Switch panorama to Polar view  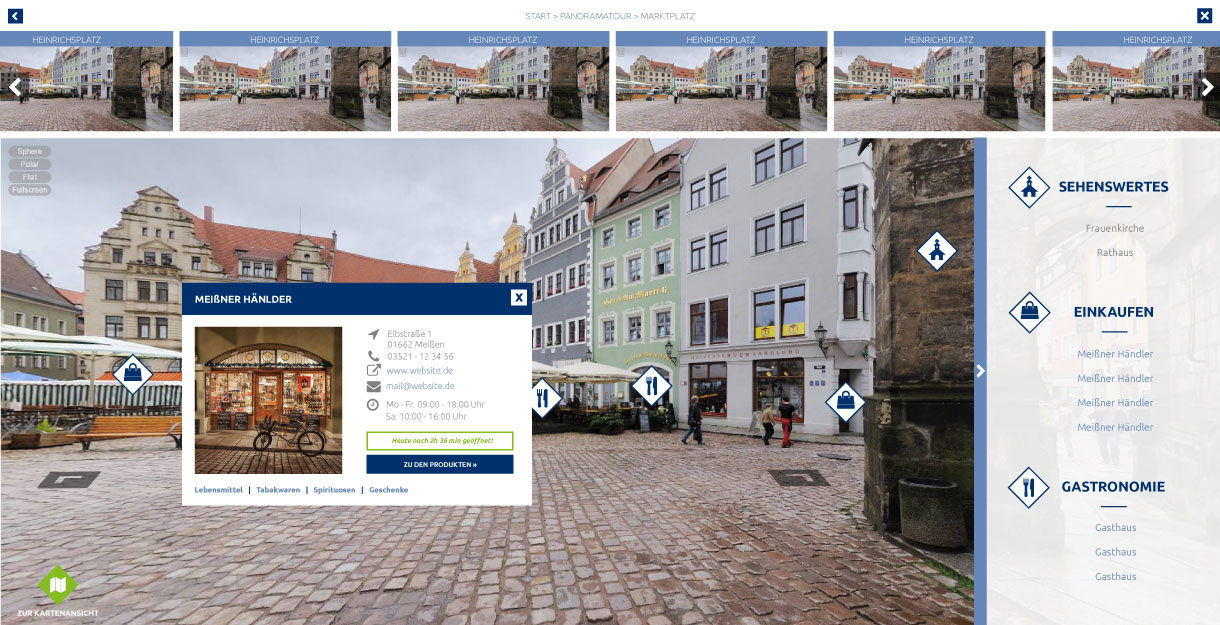point(30,164)
